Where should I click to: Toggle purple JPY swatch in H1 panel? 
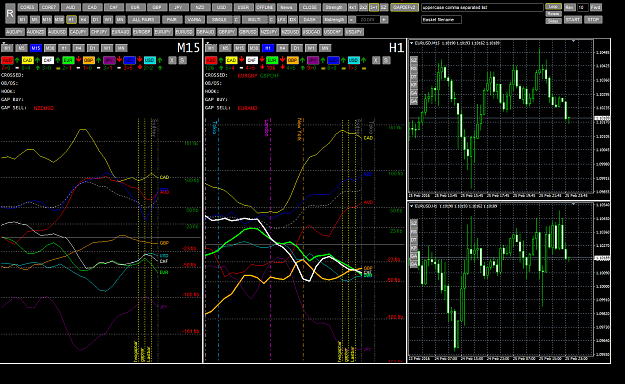[312, 60]
